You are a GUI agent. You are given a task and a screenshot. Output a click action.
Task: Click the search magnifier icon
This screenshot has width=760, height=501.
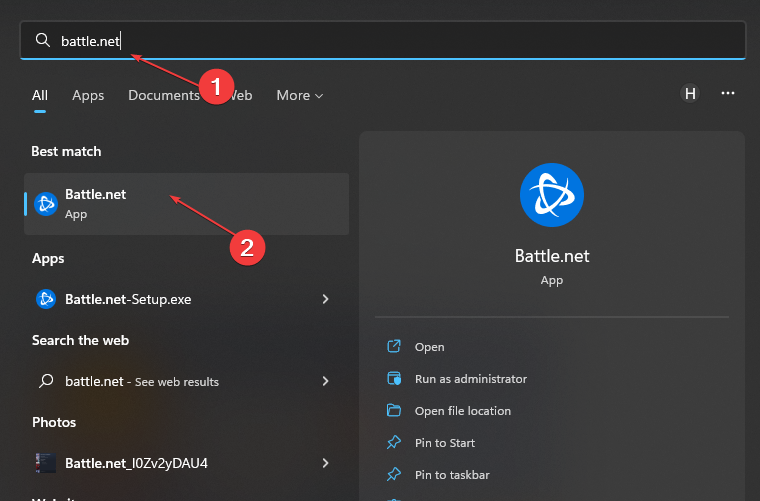coord(43,40)
